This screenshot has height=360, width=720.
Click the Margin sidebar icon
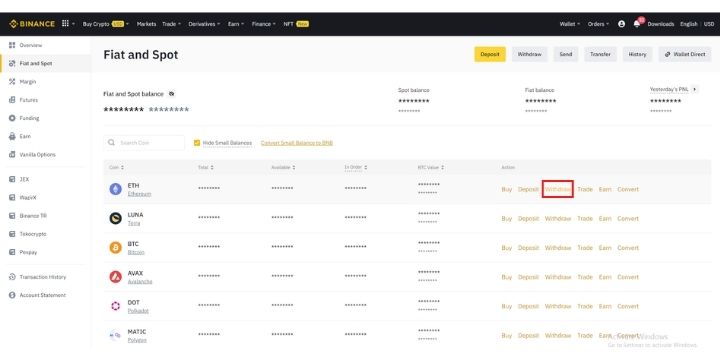tap(12, 82)
